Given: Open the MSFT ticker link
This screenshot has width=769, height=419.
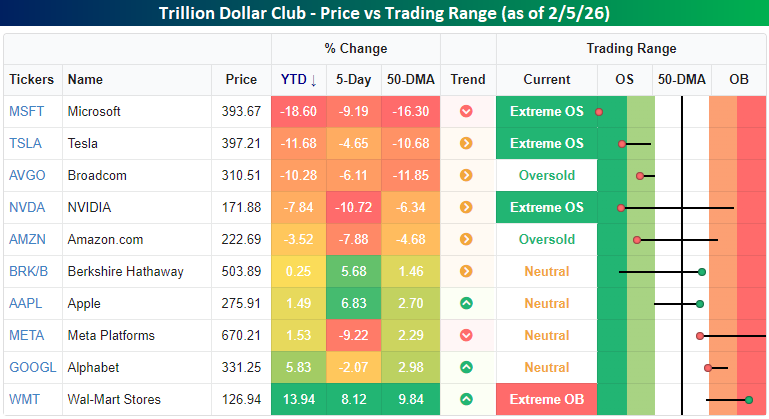Looking at the screenshot, I should point(27,111).
